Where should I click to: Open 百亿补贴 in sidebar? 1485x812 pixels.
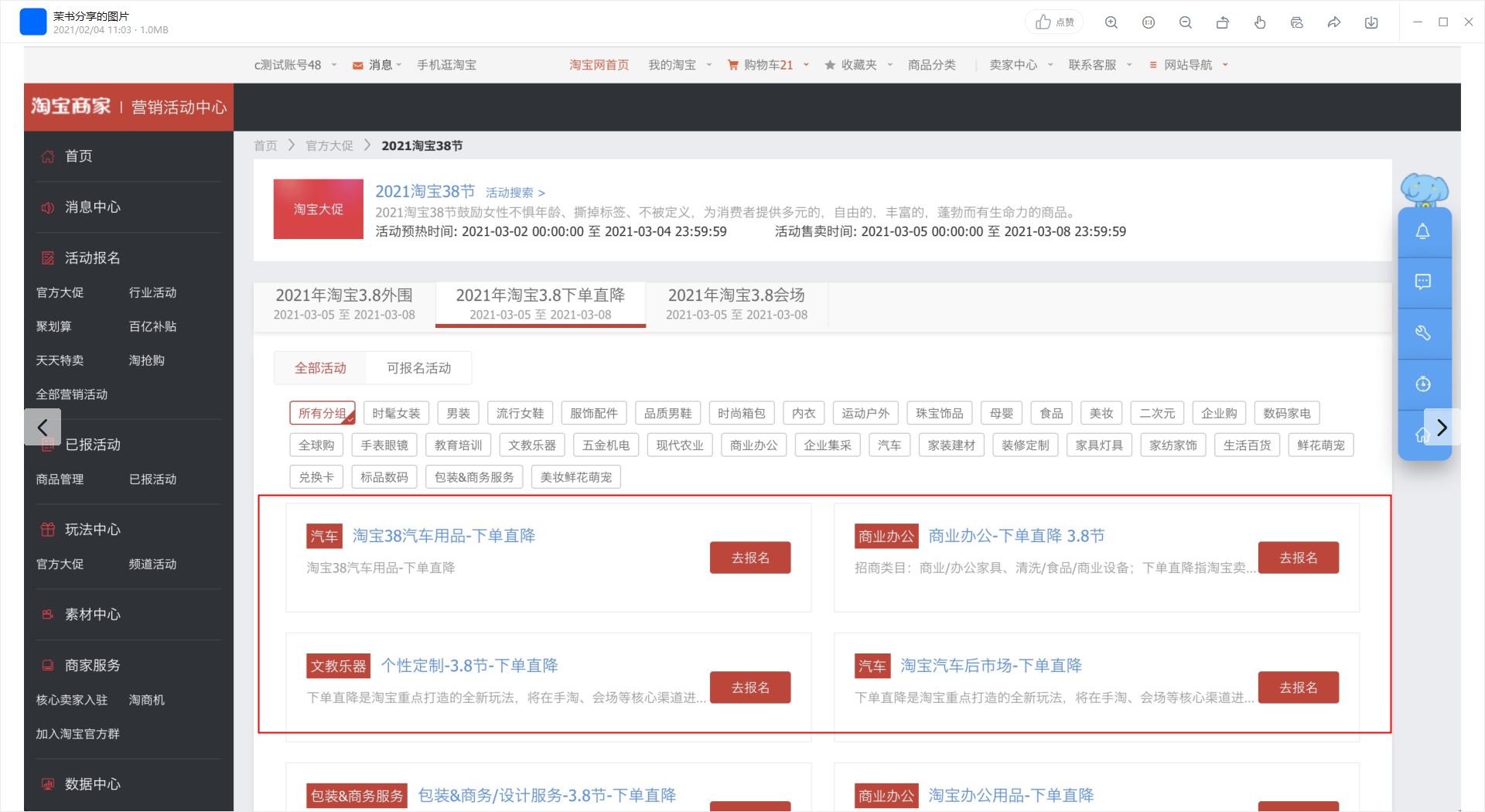coord(152,326)
